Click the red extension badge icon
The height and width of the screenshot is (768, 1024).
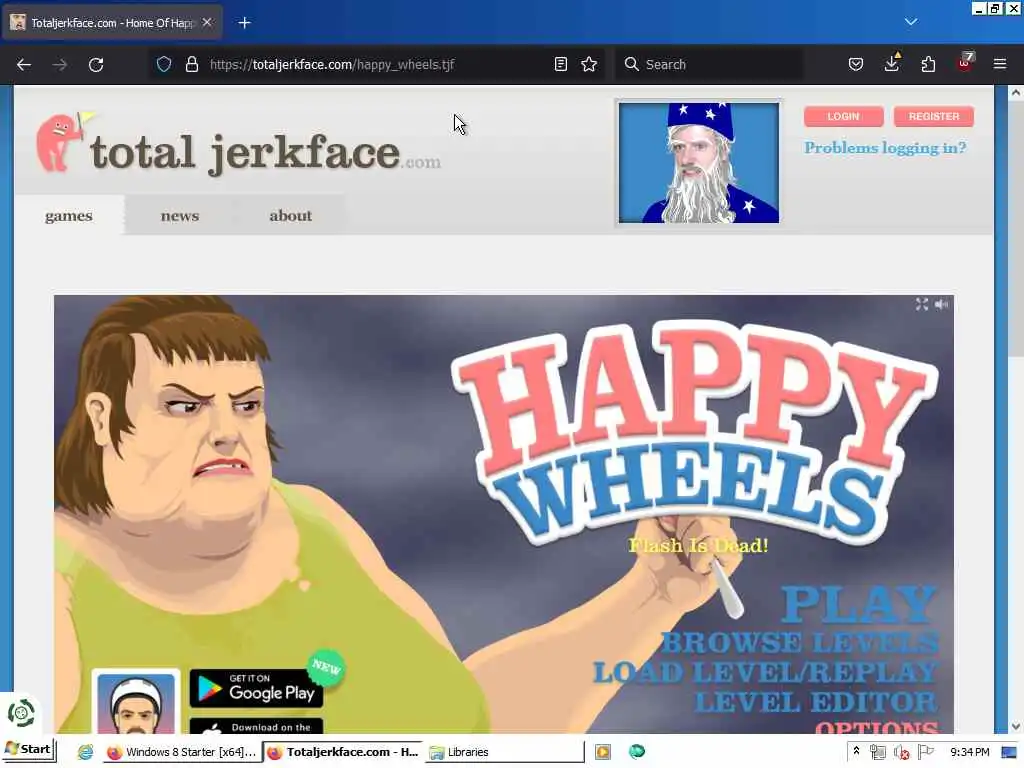click(x=965, y=63)
